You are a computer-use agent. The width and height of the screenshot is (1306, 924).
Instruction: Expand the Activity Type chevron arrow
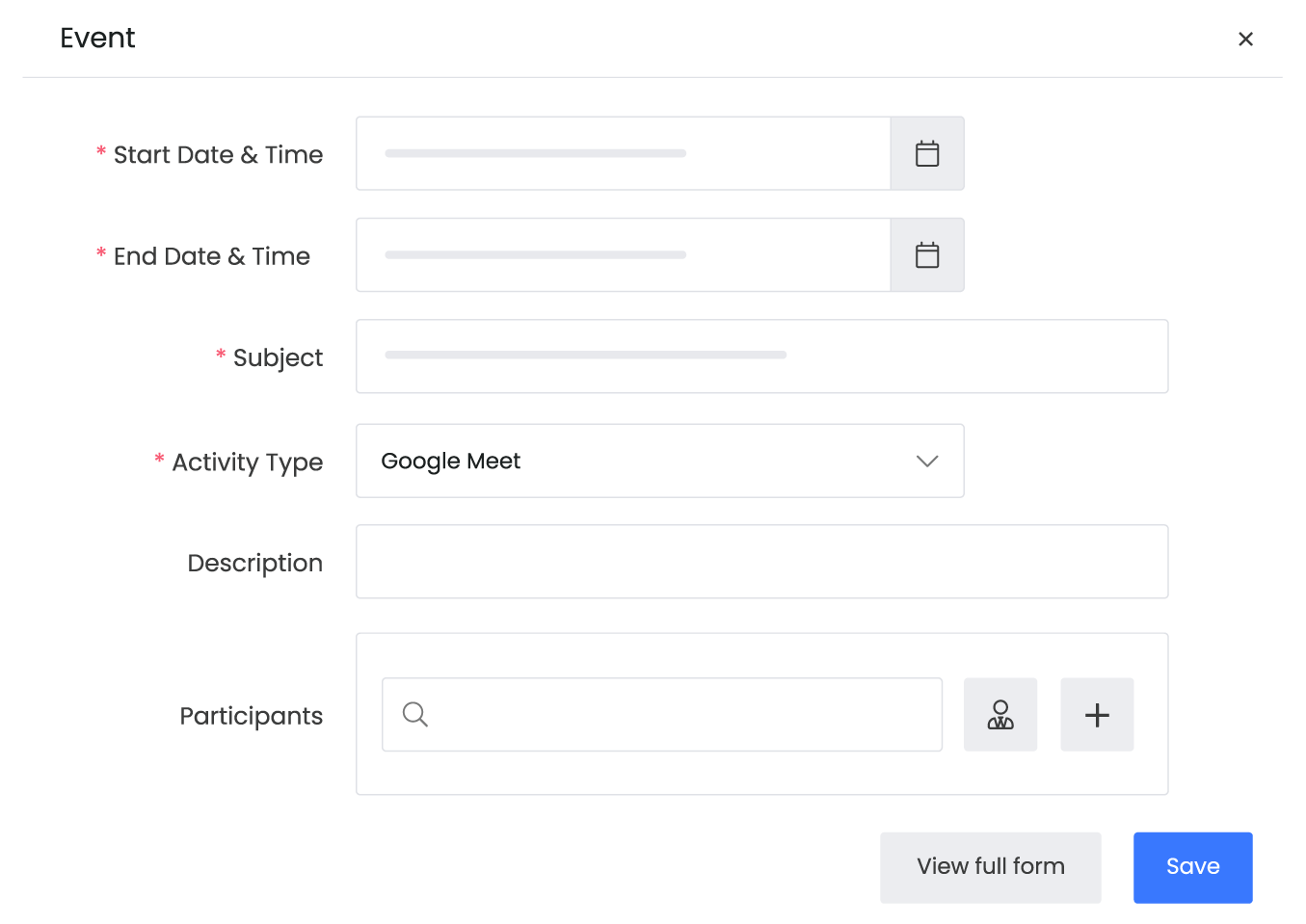click(926, 462)
